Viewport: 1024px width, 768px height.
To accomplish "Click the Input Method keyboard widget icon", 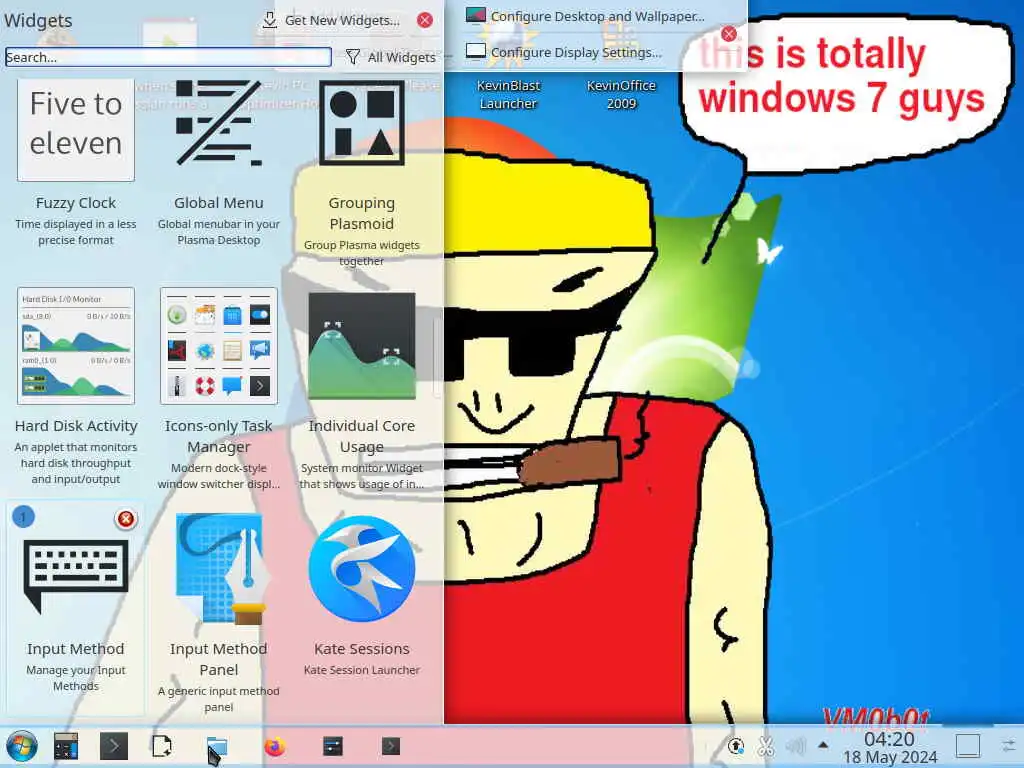I will coord(76,576).
